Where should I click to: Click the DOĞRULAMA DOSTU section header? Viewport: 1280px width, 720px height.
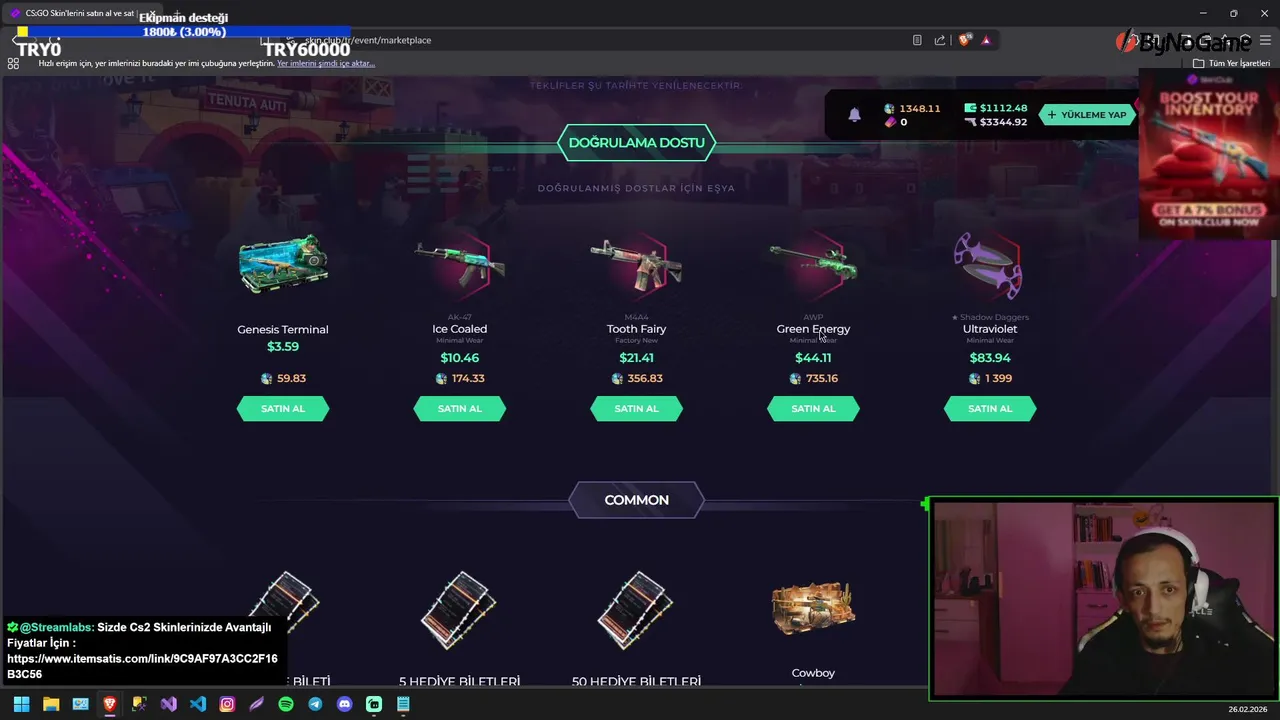pyautogui.click(x=636, y=143)
